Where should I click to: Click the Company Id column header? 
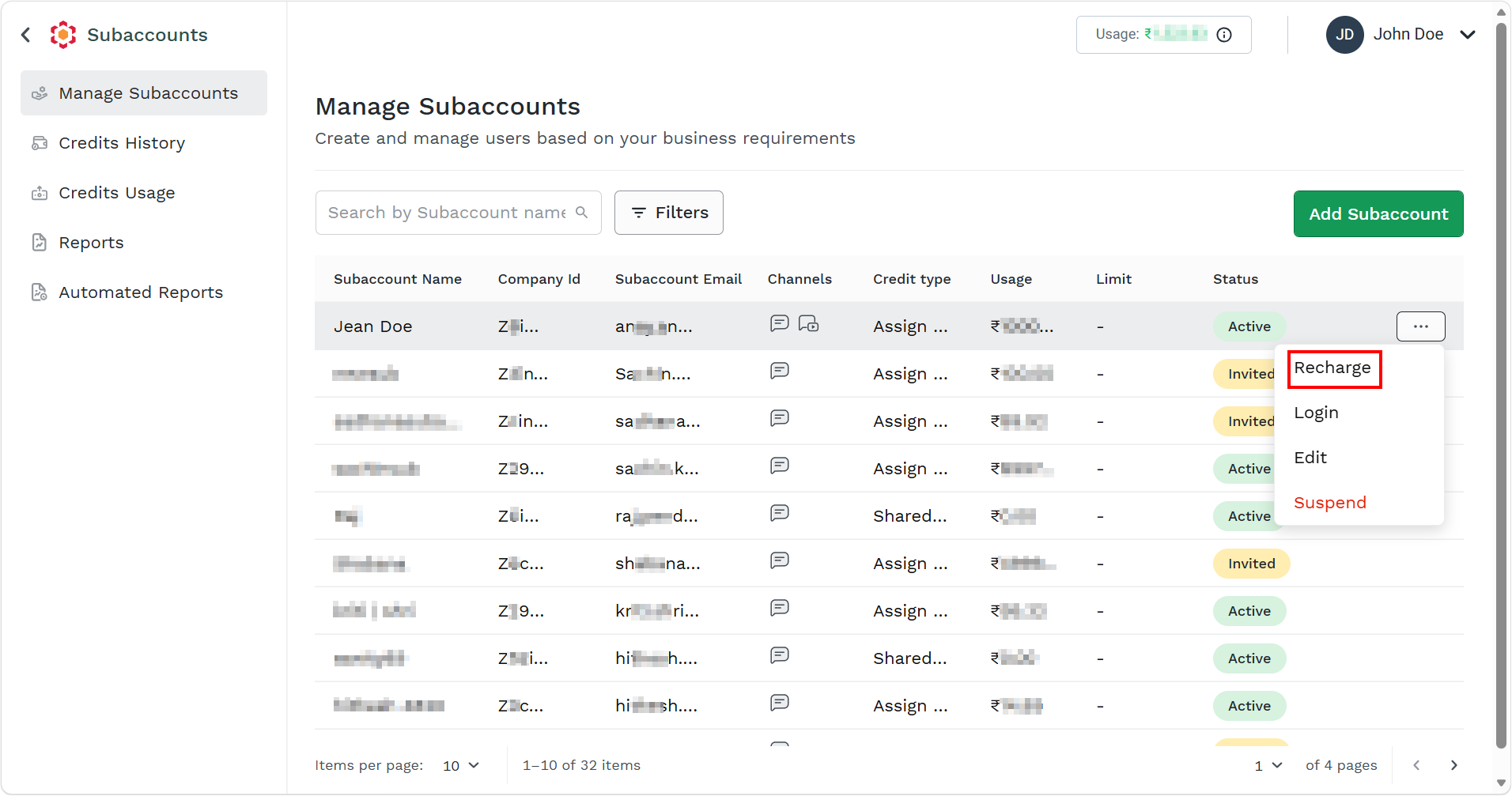(x=539, y=279)
